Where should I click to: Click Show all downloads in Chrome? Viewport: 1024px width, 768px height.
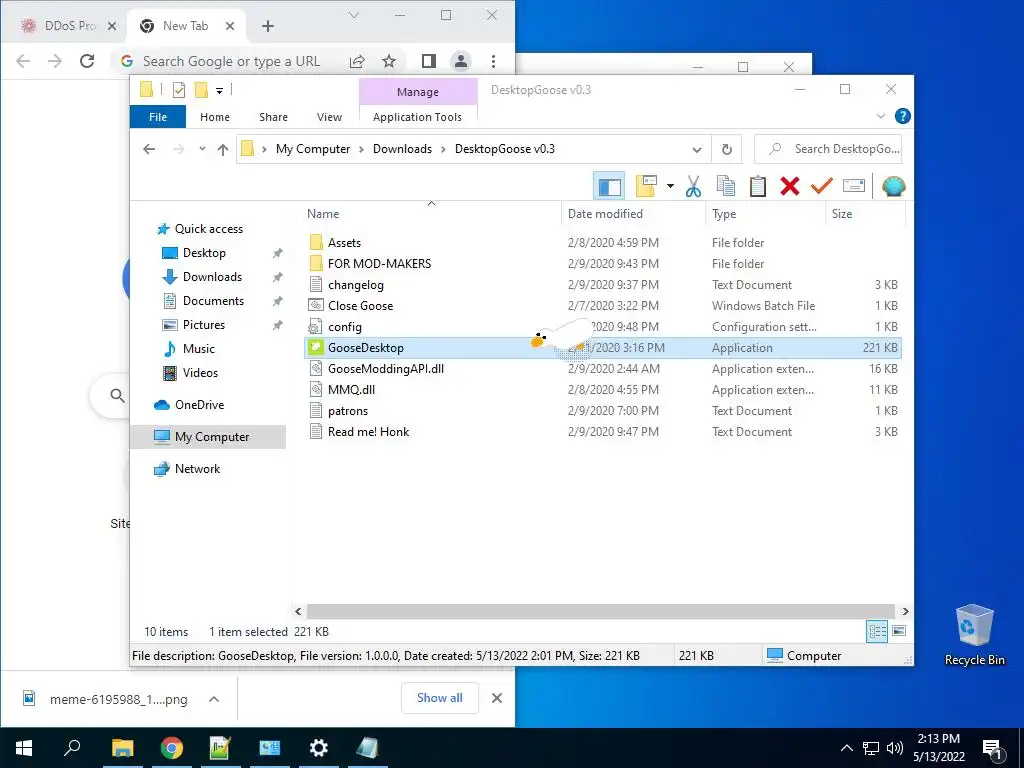440,698
